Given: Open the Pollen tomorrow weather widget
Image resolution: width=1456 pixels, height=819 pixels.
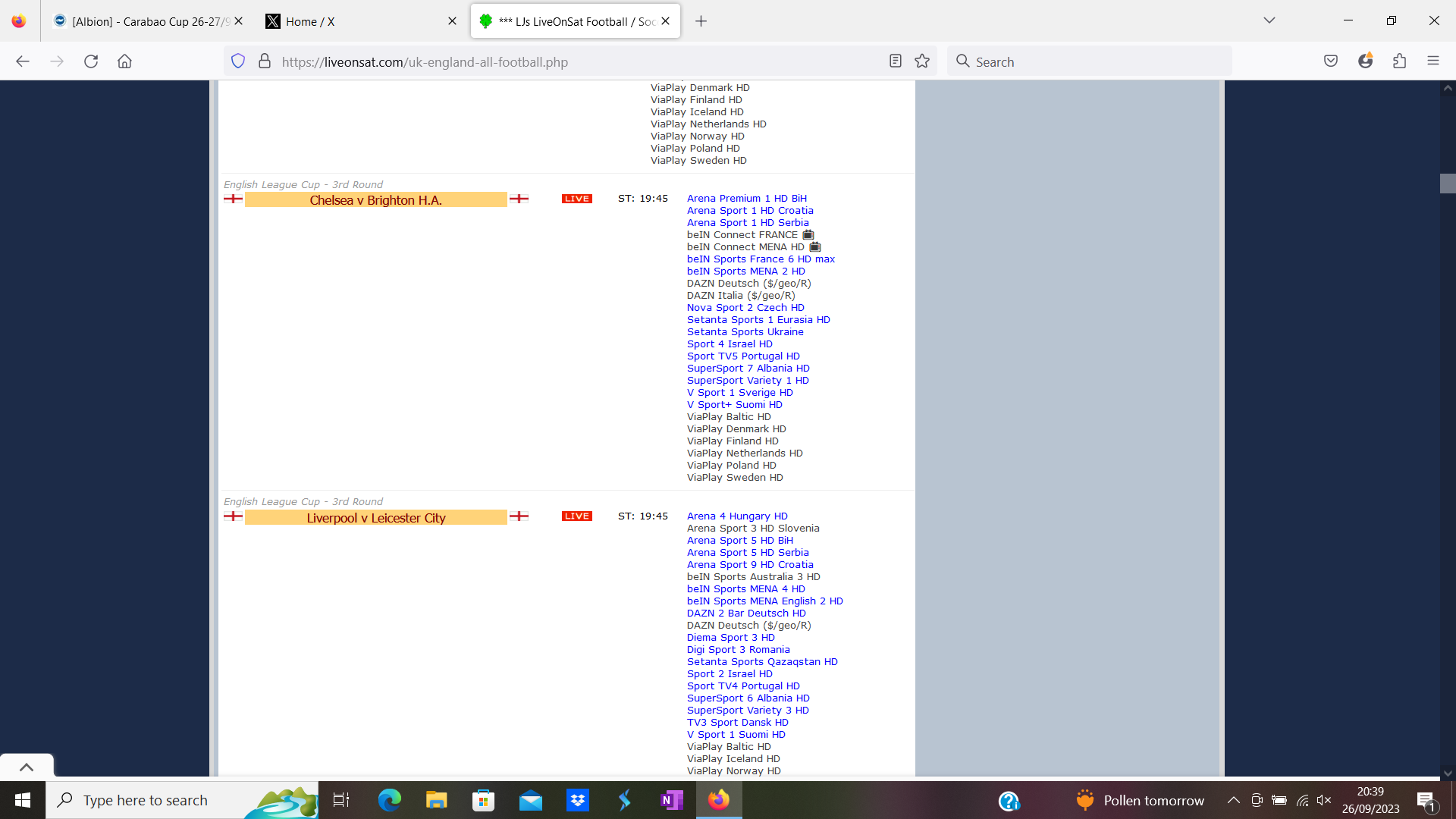Looking at the screenshot, I should click(1139, 800).
